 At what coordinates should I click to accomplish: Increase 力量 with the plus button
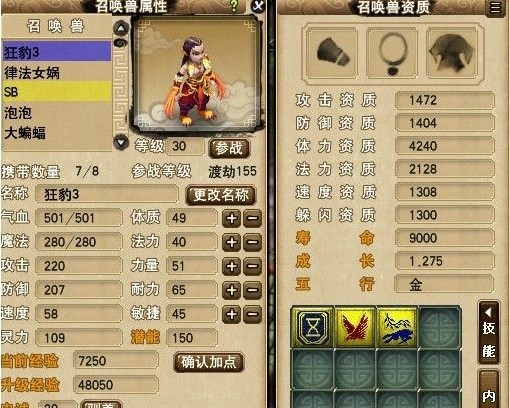click(231, 266)
